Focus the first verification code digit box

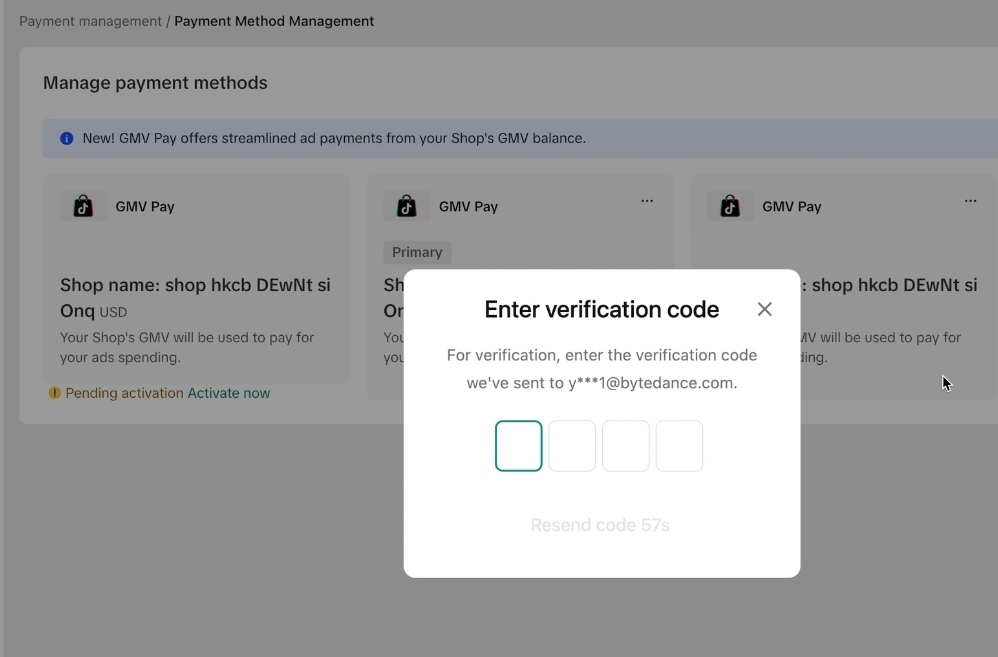click(x=519, y=446)
